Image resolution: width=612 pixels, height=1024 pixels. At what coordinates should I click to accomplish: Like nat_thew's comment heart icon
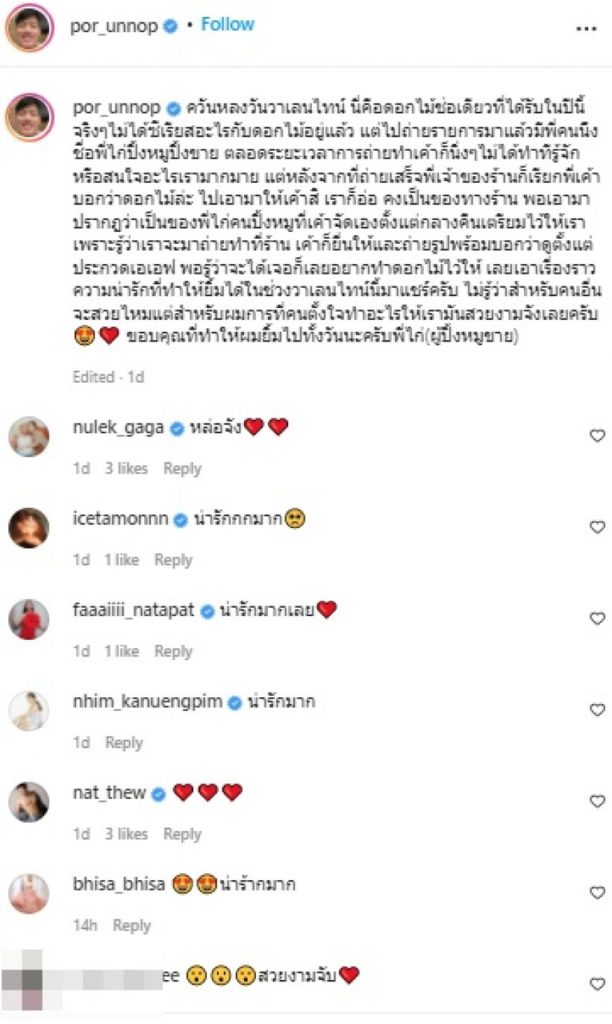pos(597,801)
